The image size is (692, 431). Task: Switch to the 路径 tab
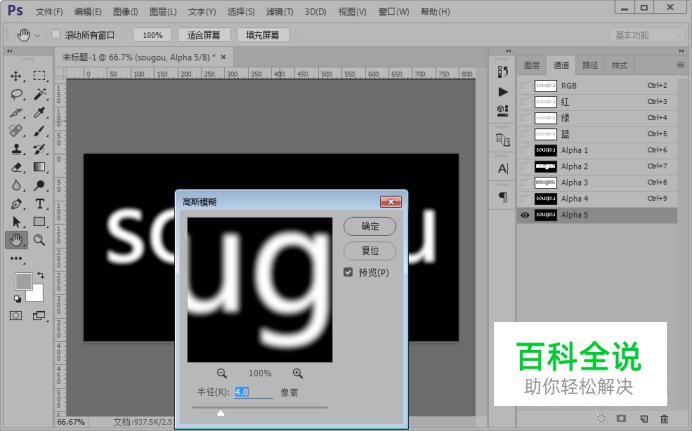[x=590, y=66]
